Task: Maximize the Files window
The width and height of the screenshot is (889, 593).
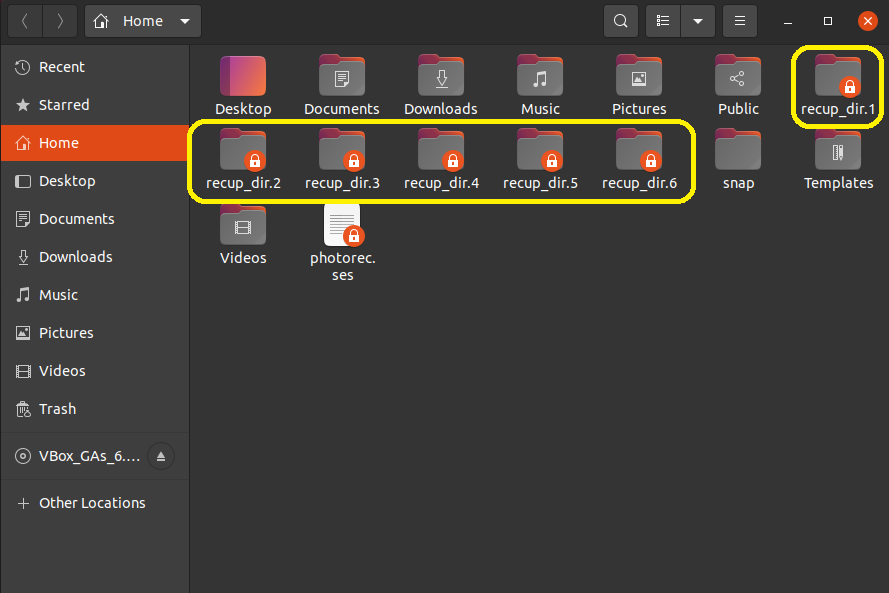Action: 828,22
